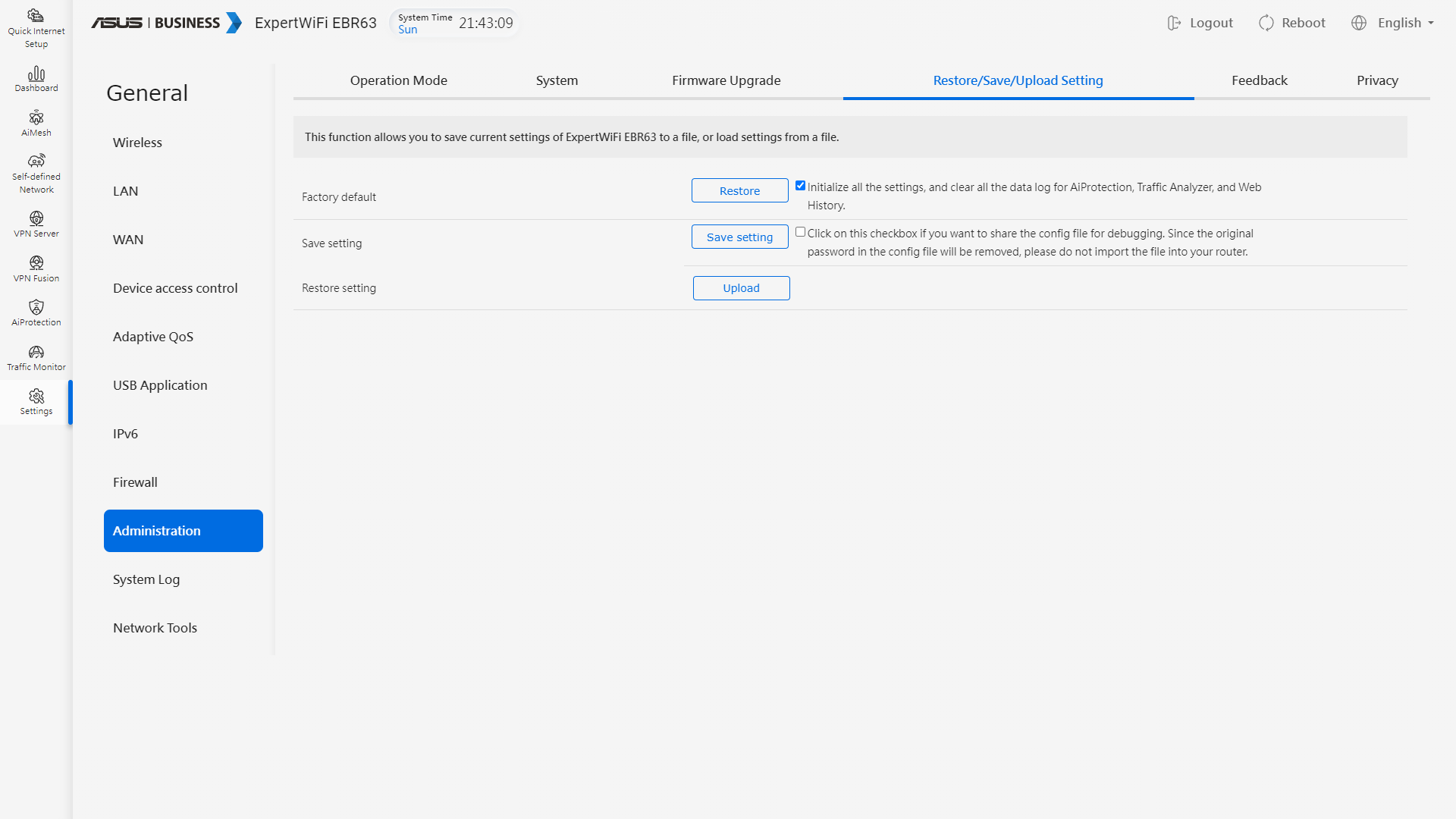Click Upload to restore setting
This screenshot has width=1456, height=819.
[x=741, y=288]
